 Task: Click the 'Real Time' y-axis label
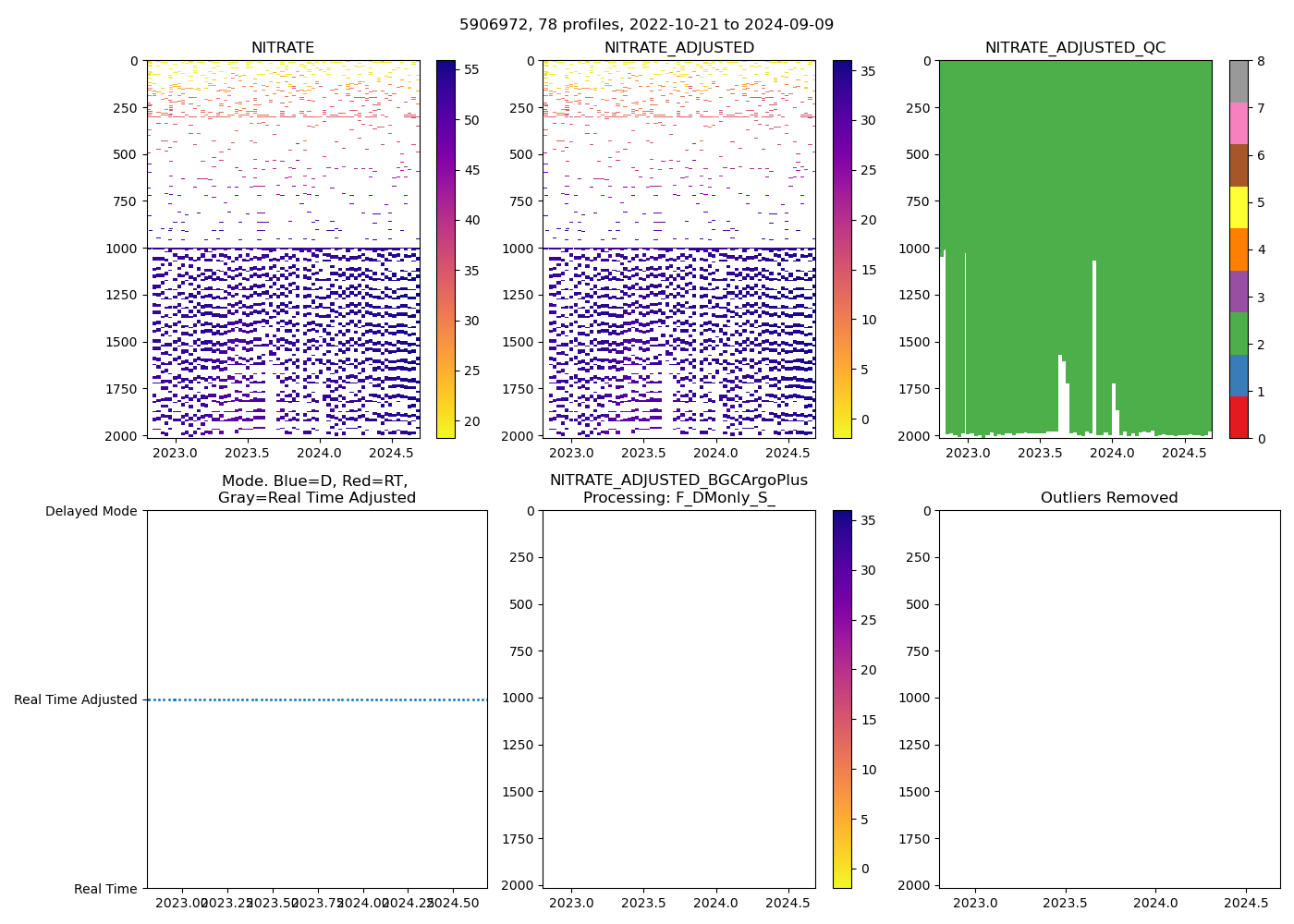[x=105, y=889]
